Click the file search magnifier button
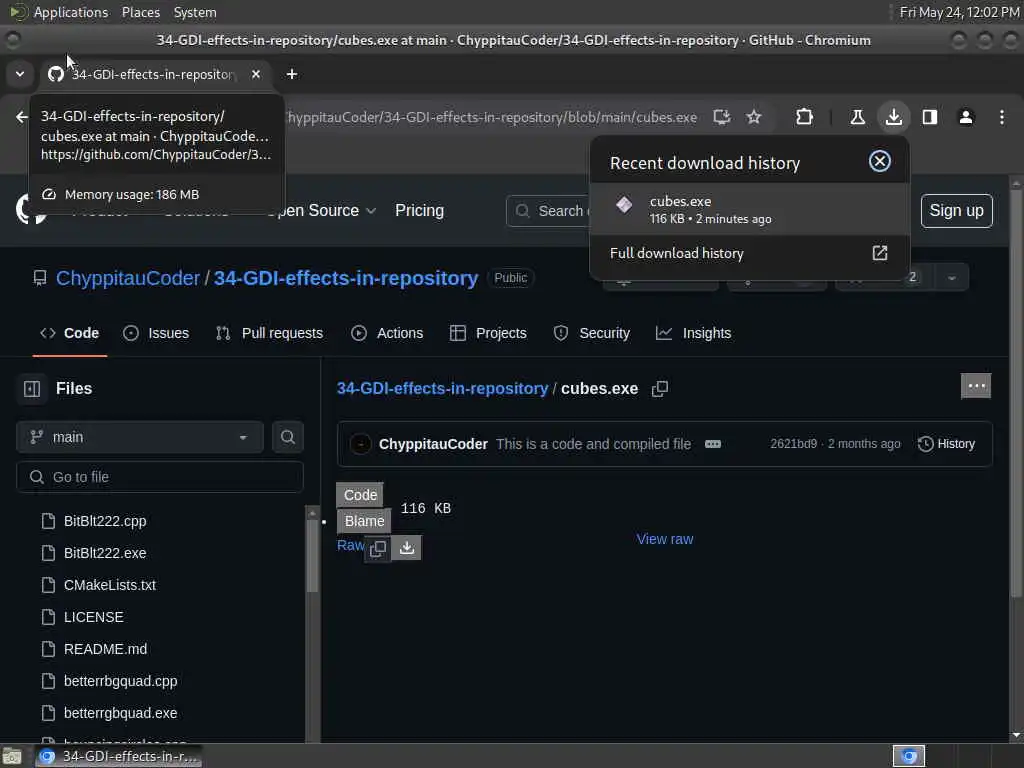 point(287,438)
